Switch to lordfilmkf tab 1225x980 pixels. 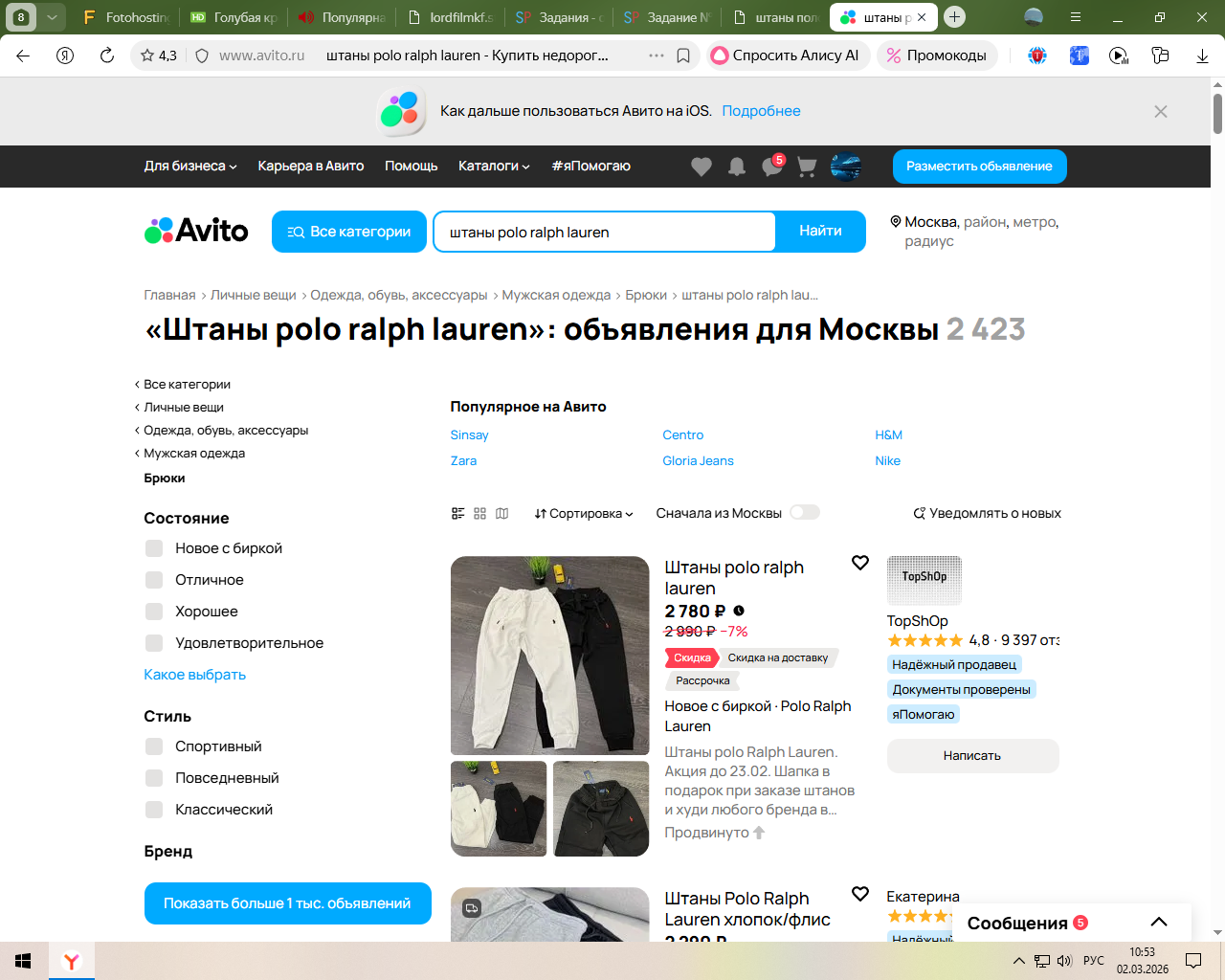click(x=450, y=17)
